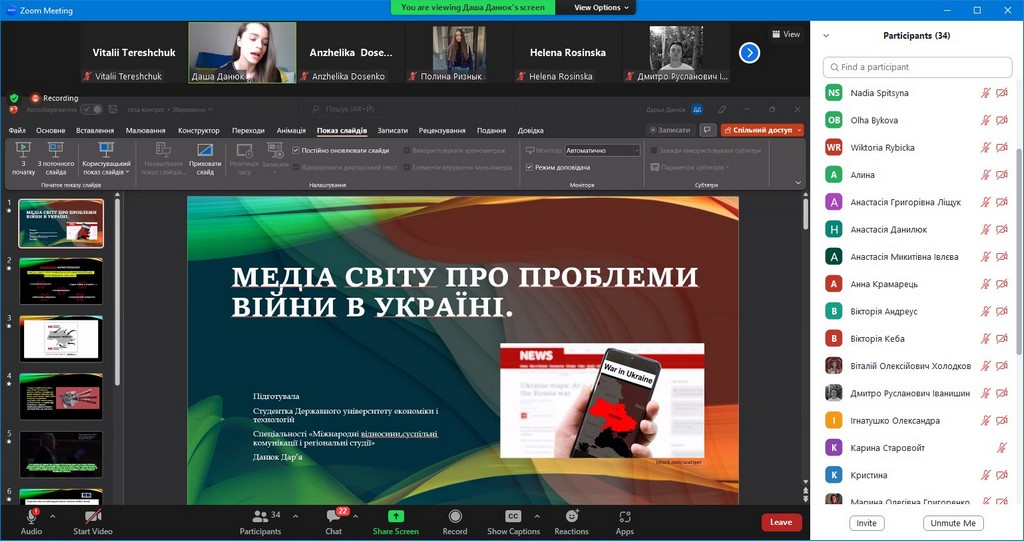Click the Record icon in toolbar
This screenshot has width=1024, height=541.
(455, 517)
